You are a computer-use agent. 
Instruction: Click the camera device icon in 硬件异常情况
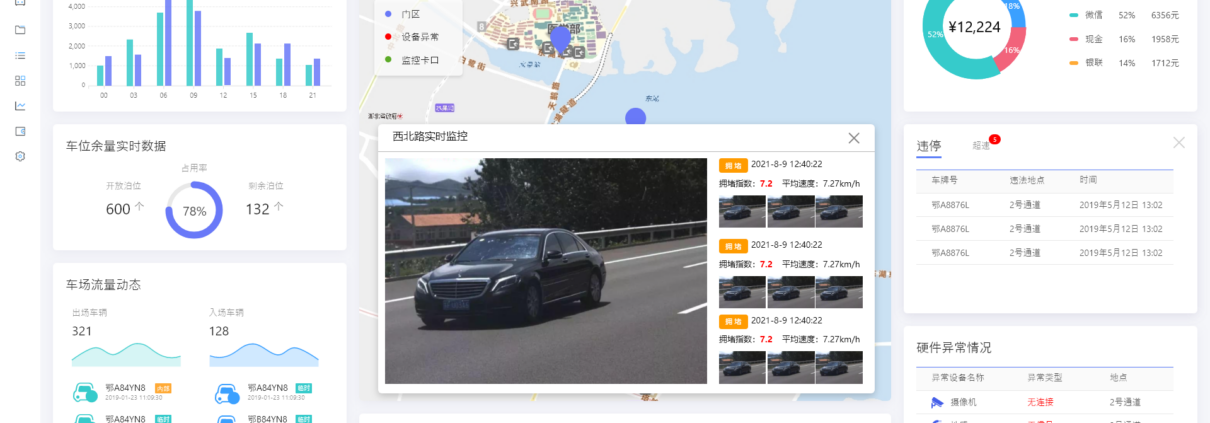click(x=937, y=402)
